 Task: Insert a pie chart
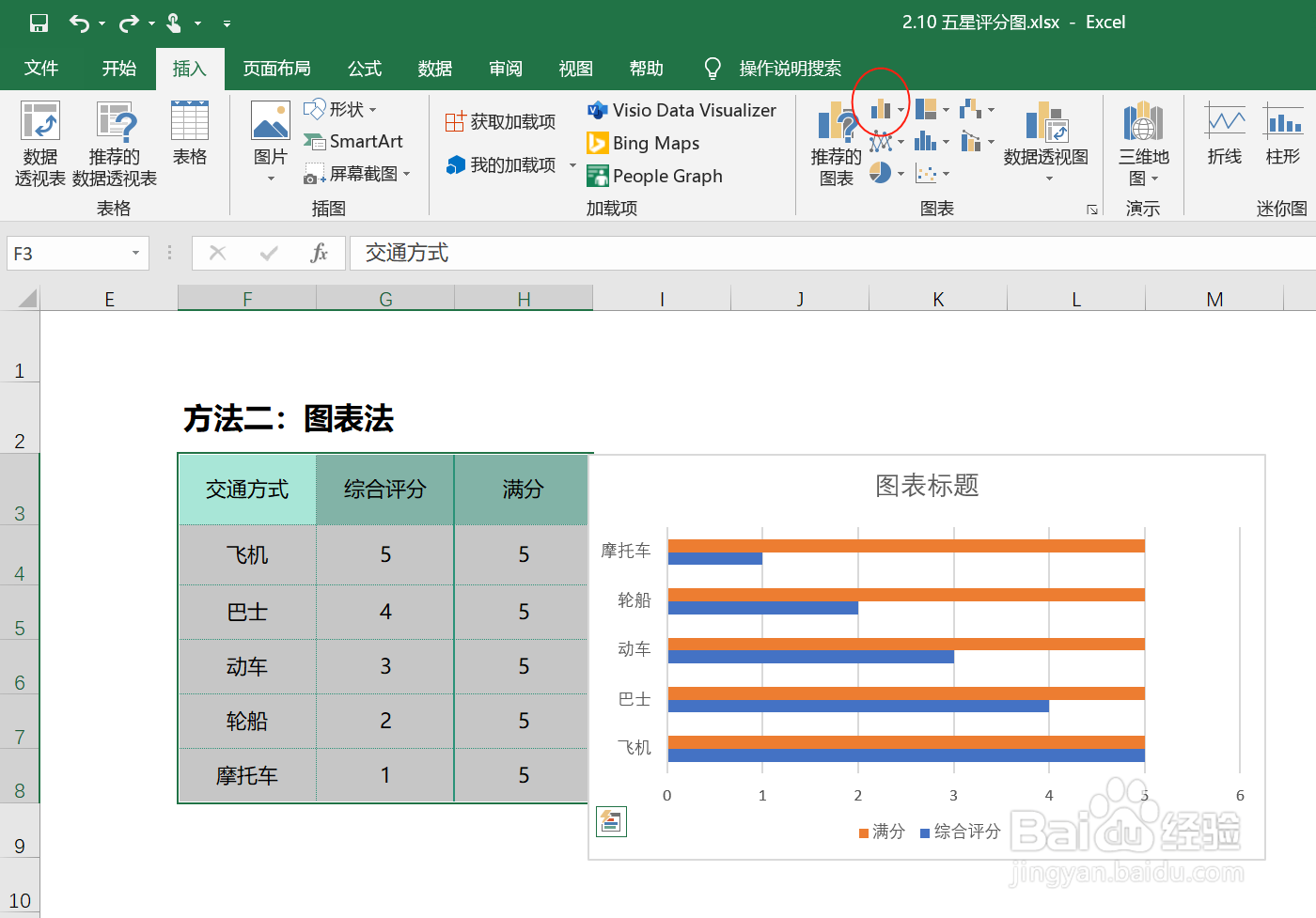(x=881, y=173)
